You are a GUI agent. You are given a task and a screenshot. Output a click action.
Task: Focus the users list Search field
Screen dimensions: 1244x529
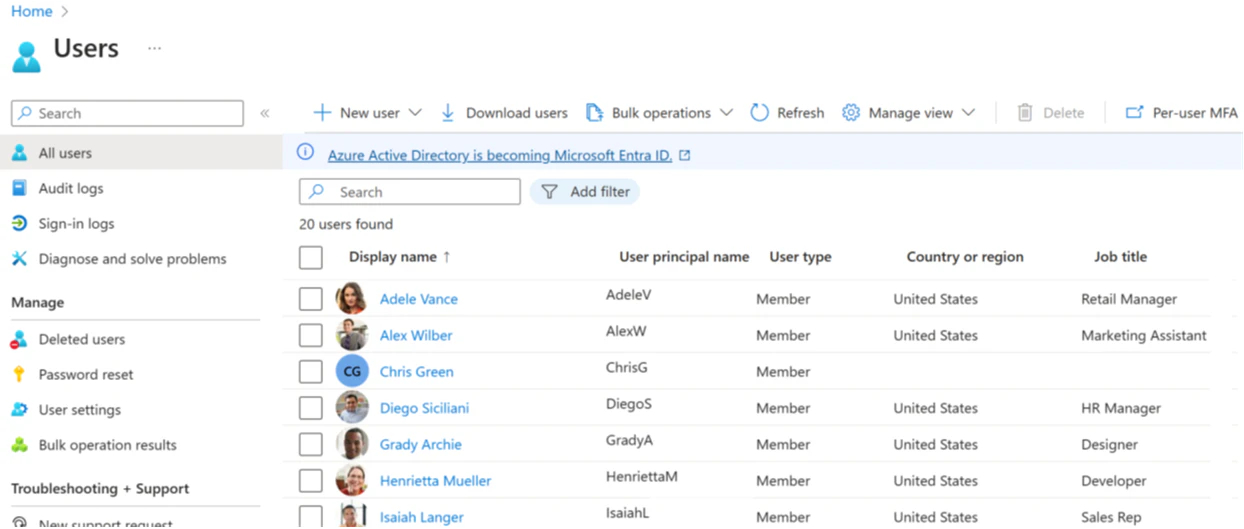tap(410, 192)
